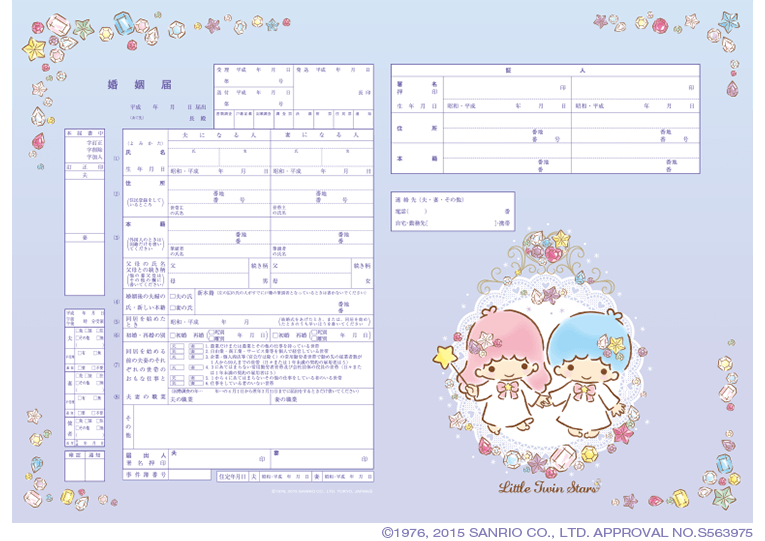
Task: Click the 事件簿番号 label
Action: click(146, 475)
